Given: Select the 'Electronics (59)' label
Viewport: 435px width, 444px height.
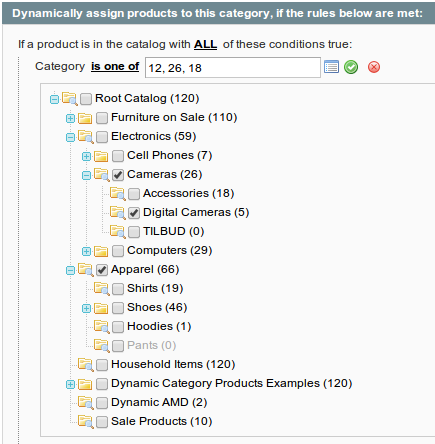Looking at the screenshot, I should click(x=154, y=136).
